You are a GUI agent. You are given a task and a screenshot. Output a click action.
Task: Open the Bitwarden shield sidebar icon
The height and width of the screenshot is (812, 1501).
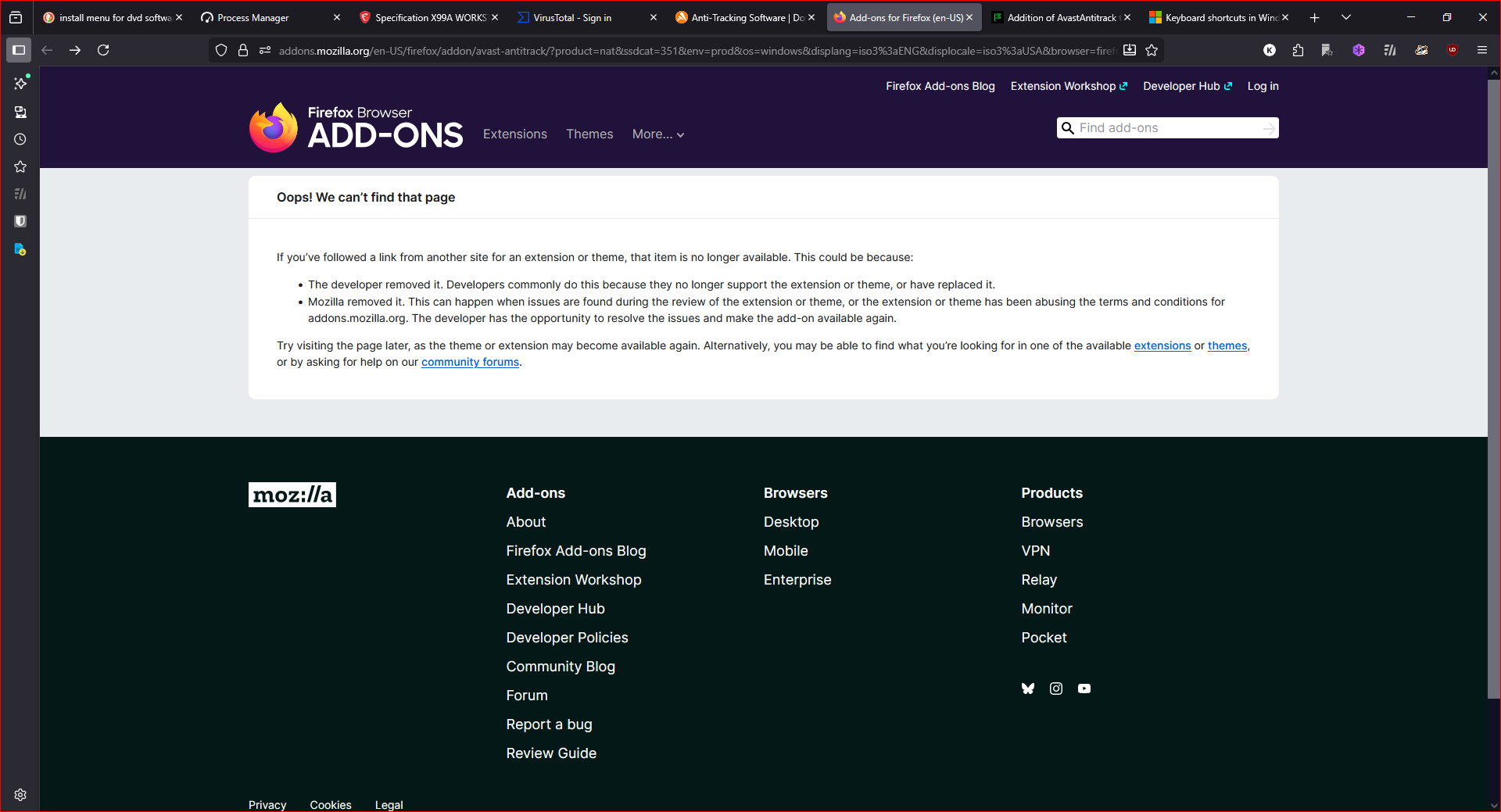(x=20, y=221)
